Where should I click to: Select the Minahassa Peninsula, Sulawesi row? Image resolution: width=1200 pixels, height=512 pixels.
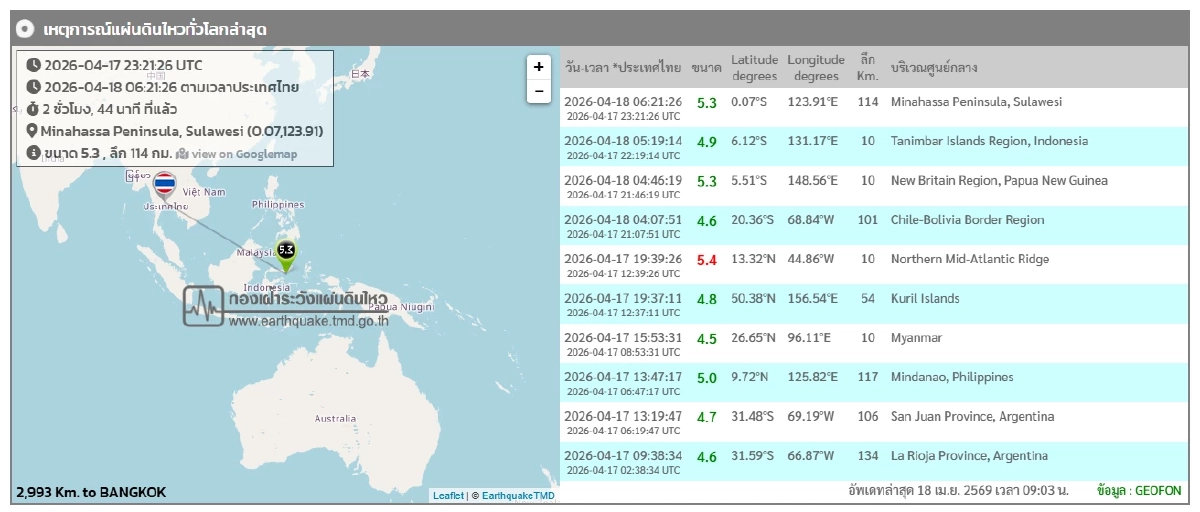click(x=872, y=108)
